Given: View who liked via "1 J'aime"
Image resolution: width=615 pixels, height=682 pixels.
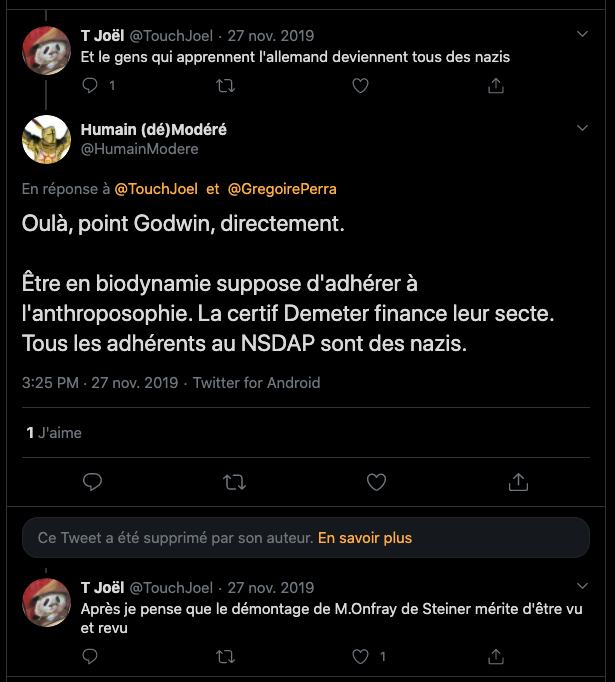Looking at the screenshot, I should [54, 433].
